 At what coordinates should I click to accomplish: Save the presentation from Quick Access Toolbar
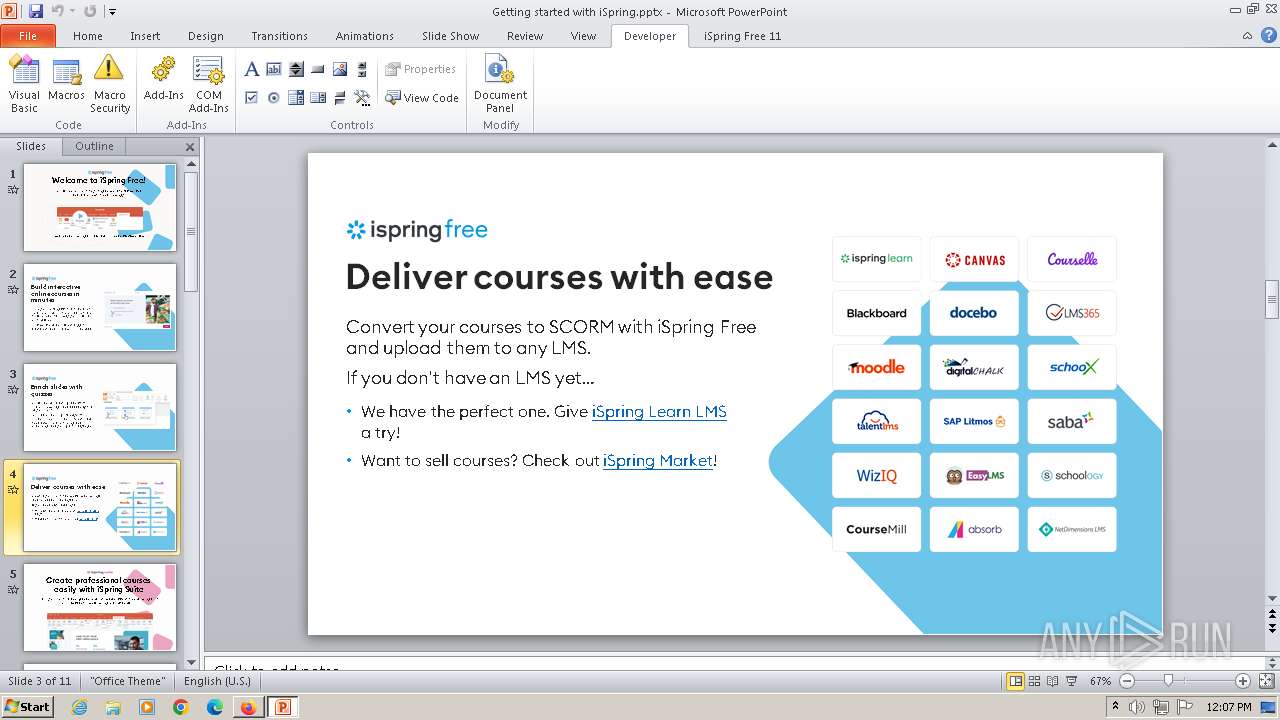pos(36,11)
